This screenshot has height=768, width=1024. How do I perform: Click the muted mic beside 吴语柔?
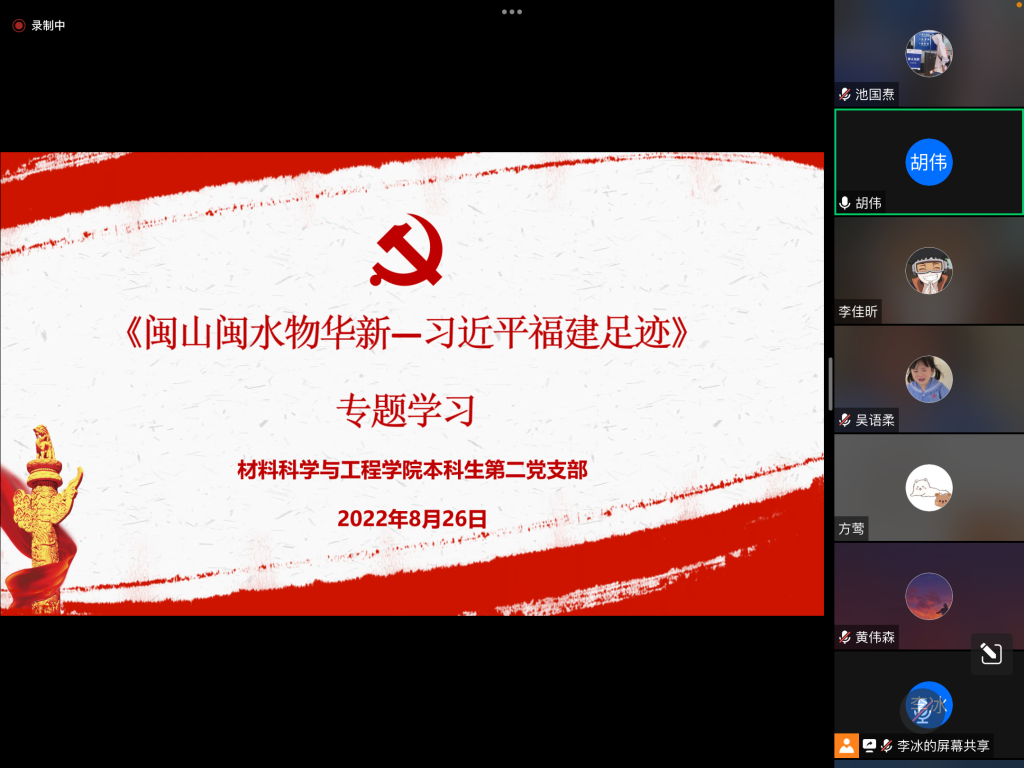tap(845, 421)
